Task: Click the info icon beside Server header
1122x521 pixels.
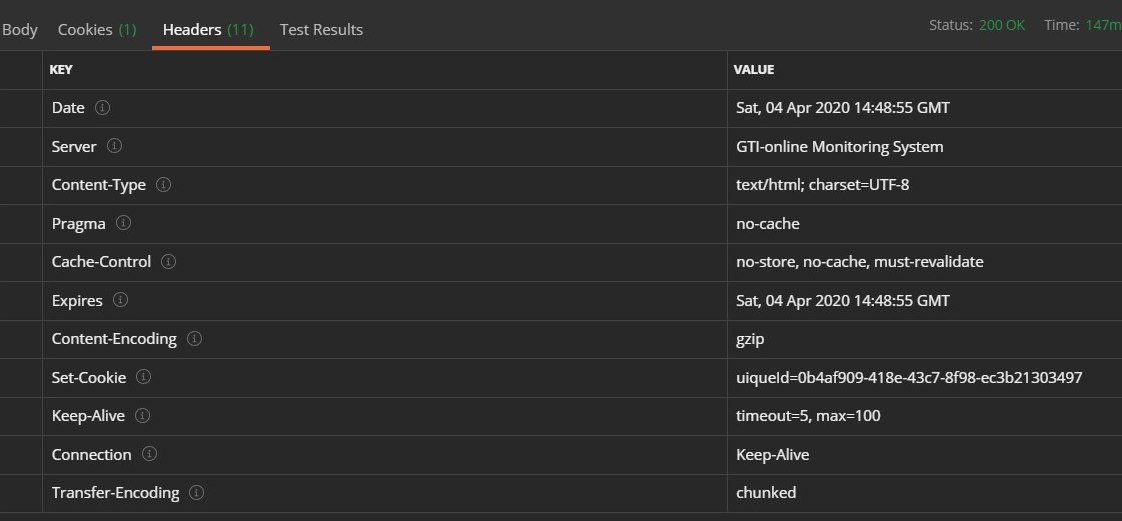Action: (114, 146)
